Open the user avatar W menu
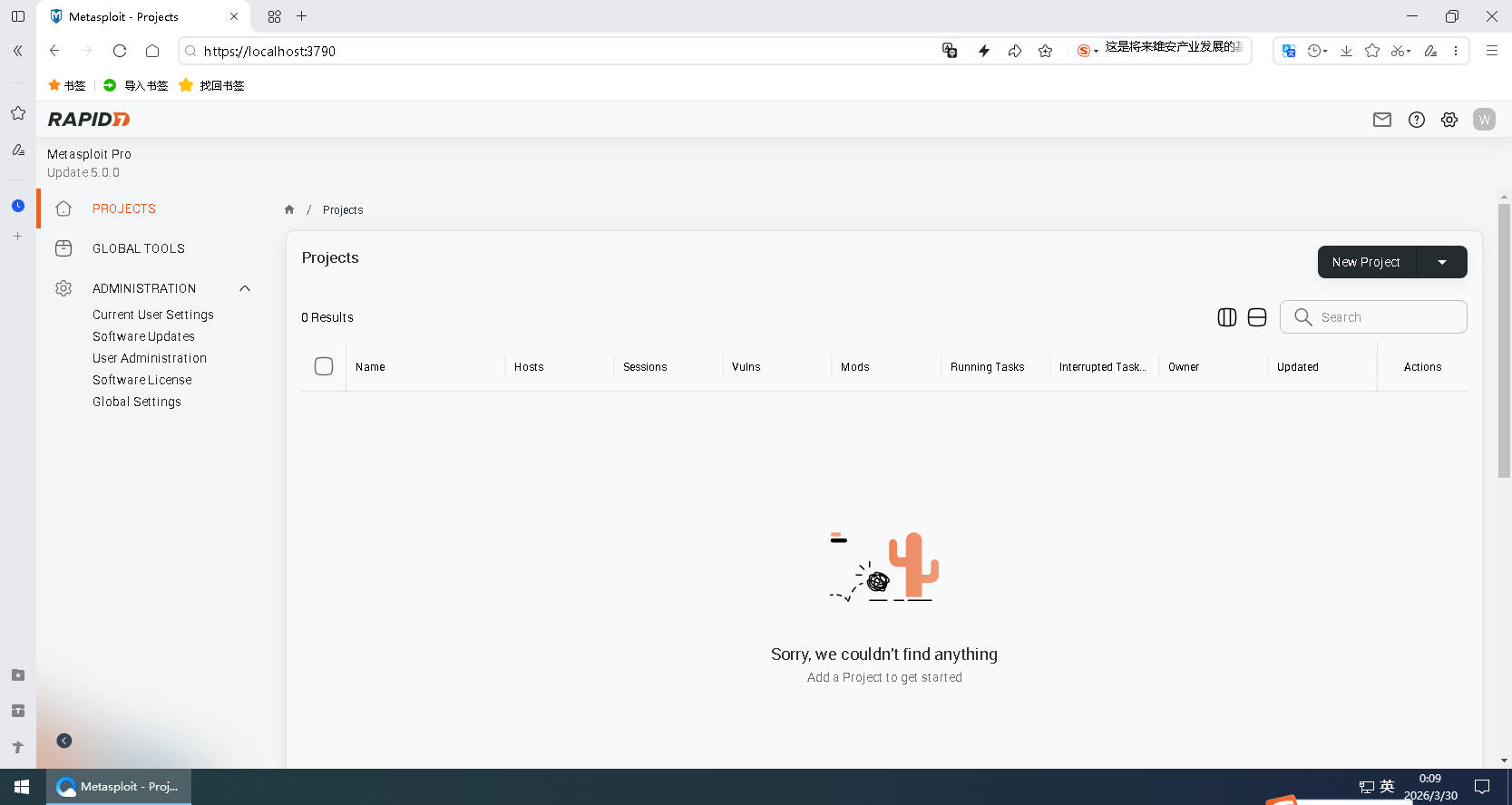1512x805 pixels. click(x=1484, y=120)
